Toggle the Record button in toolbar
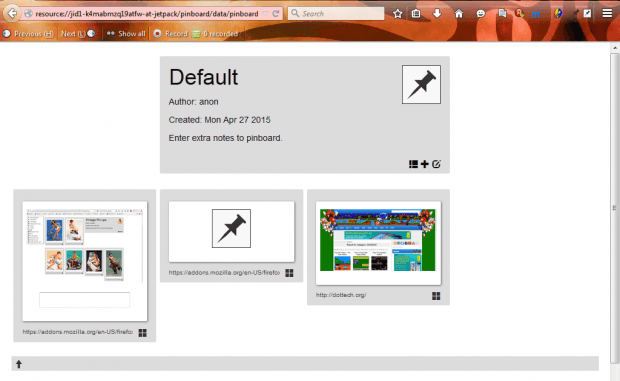The image size is (620, 381). pos(170,34)
